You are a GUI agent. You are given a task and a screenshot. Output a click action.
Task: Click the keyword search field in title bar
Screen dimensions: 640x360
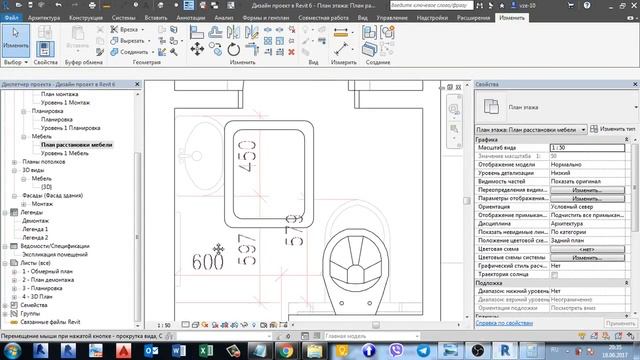tap(431, 5)
